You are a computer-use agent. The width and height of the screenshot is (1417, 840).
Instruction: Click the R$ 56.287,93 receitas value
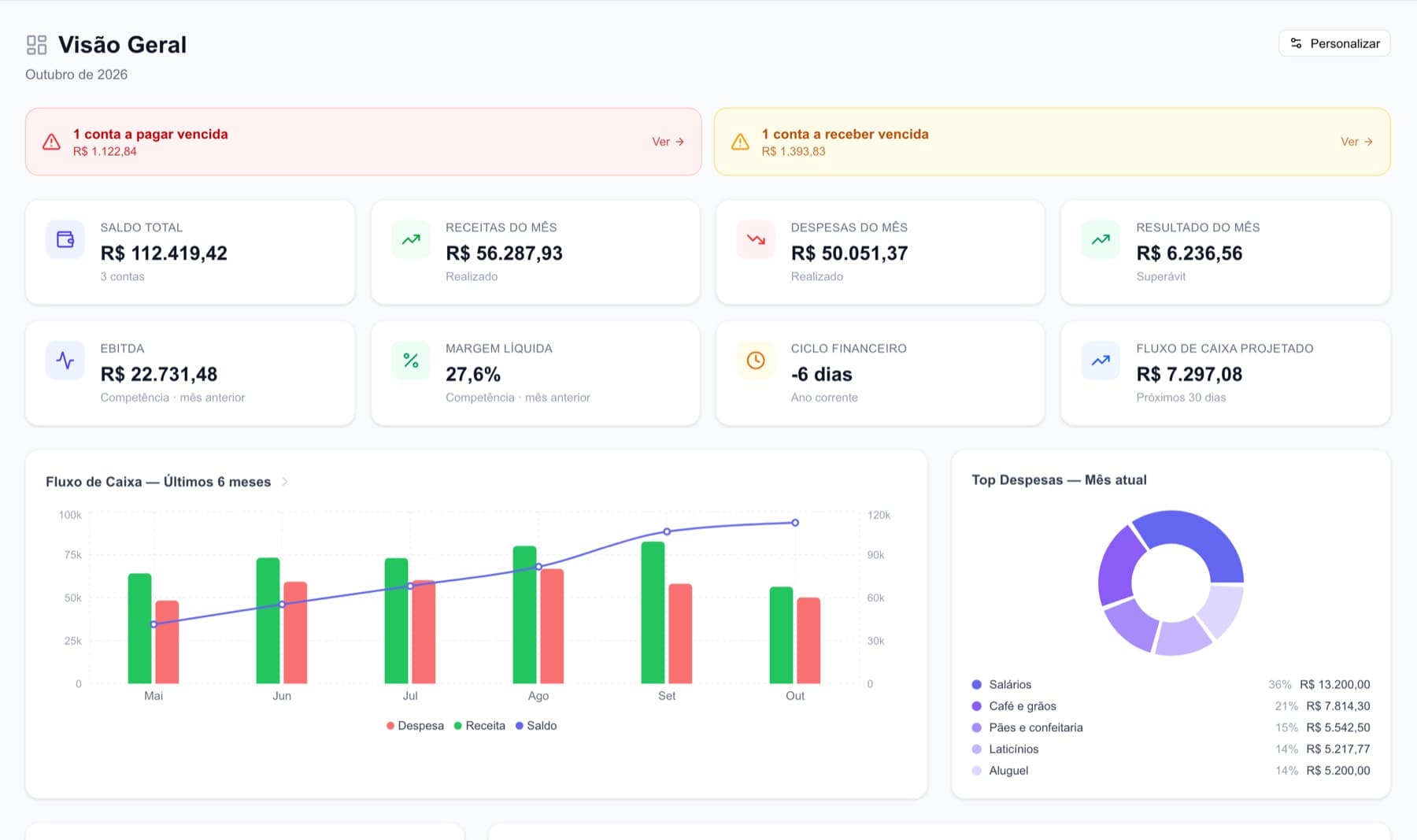click(504, 253)
